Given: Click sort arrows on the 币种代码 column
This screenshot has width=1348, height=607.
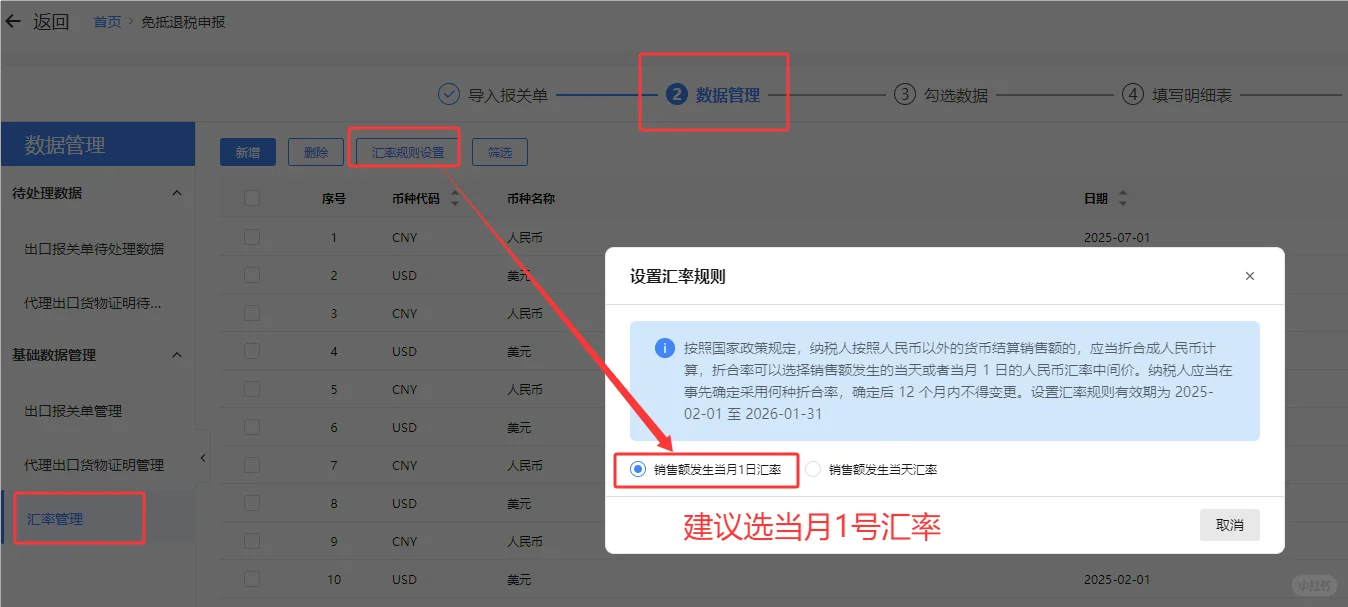Looking at the screenshot, I should [455, 198].
